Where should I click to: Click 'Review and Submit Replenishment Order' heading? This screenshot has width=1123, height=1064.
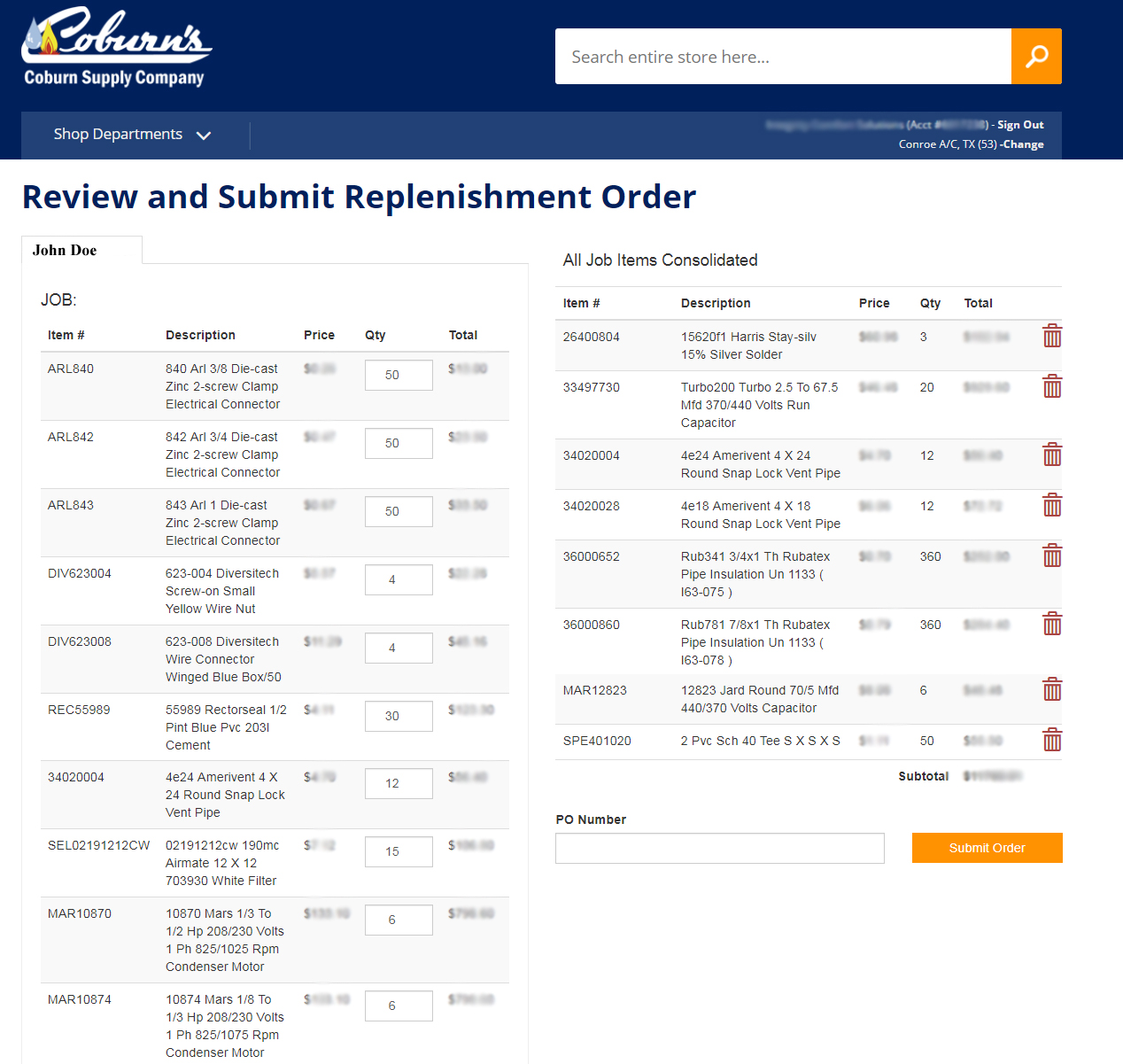tap(359, 197)
